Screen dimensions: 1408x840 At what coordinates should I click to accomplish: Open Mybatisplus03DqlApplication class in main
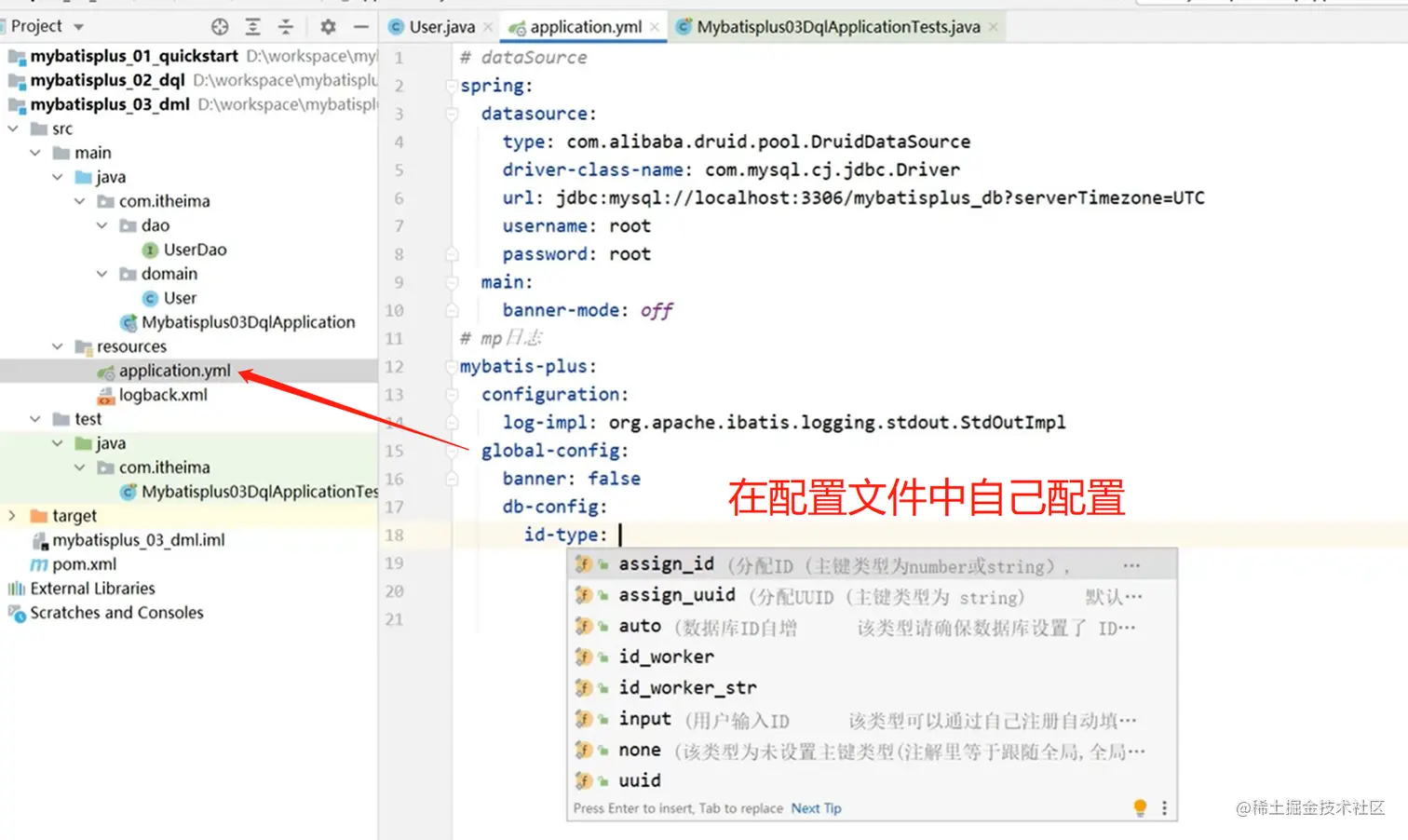point(248,322)
